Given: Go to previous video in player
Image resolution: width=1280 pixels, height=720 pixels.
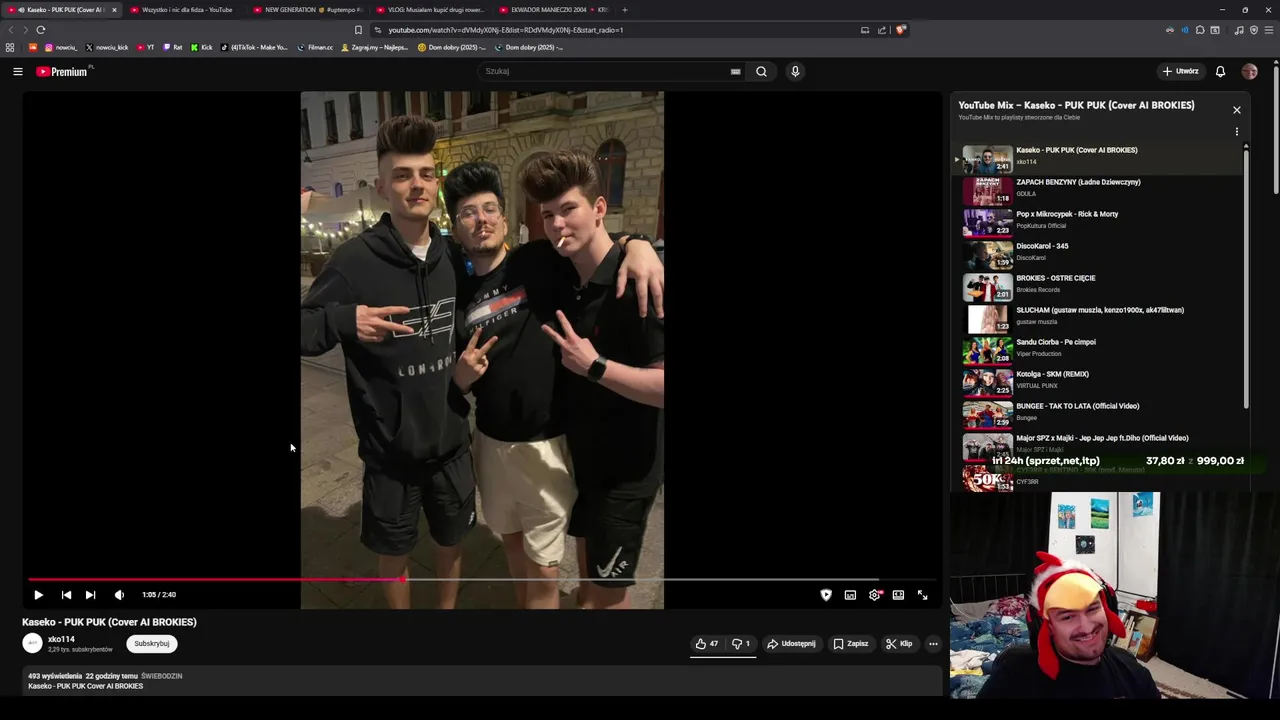Looking at the screenshot, I should (x=66, y=595).
